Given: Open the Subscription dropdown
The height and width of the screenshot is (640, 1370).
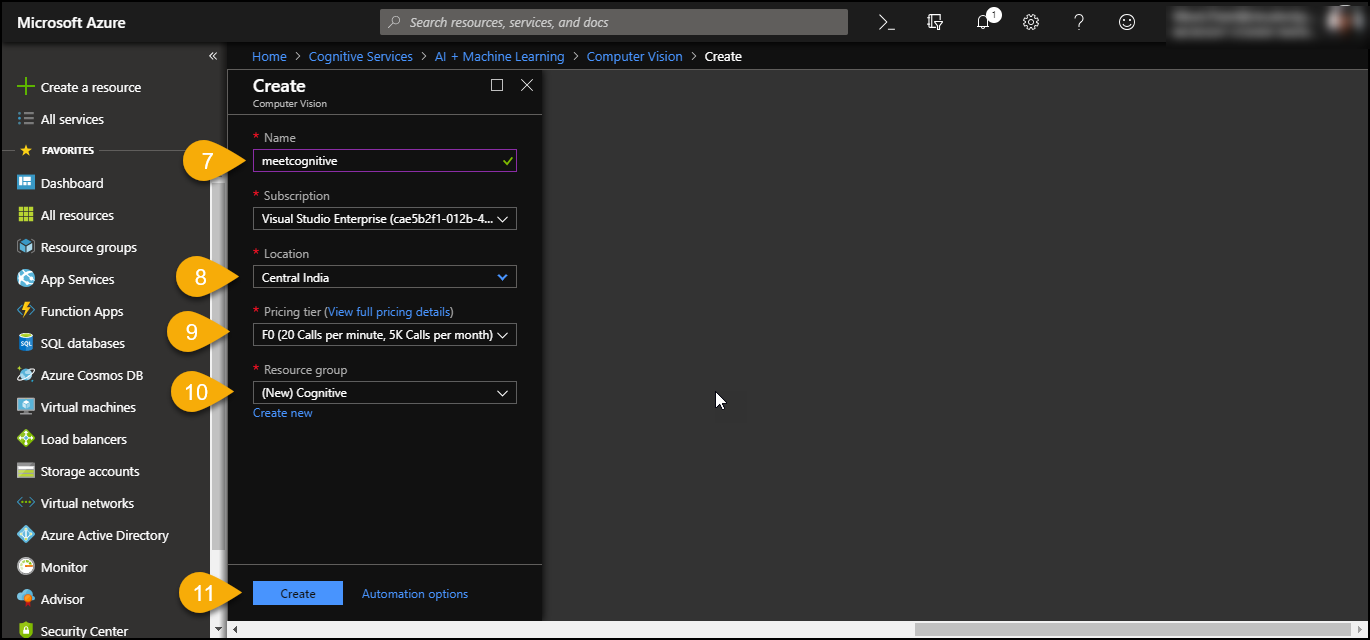Looking at the screenshot, I should (385, 218).
